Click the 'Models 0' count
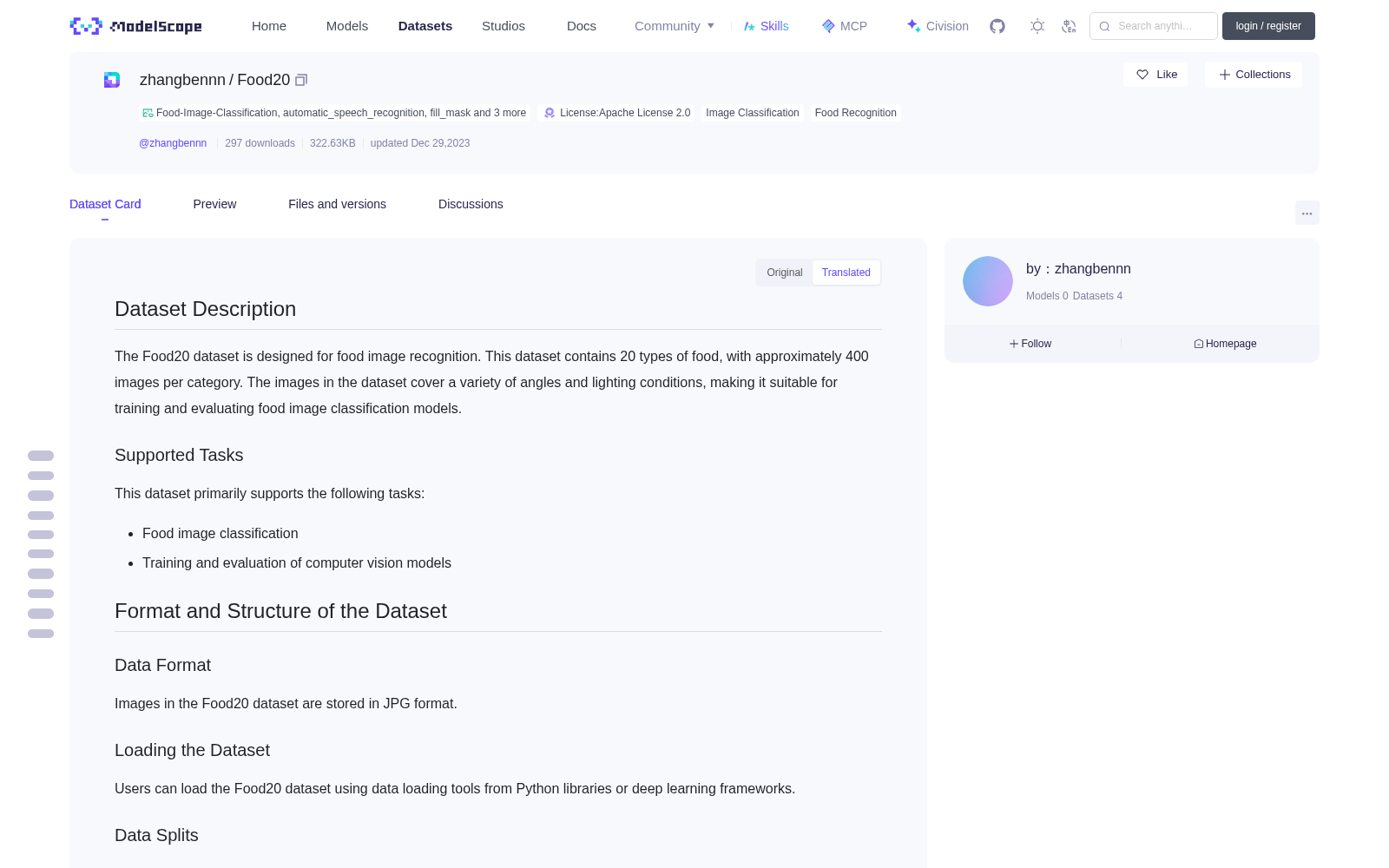Viewport: 1389px width, 868px height. coord(1047,296)
